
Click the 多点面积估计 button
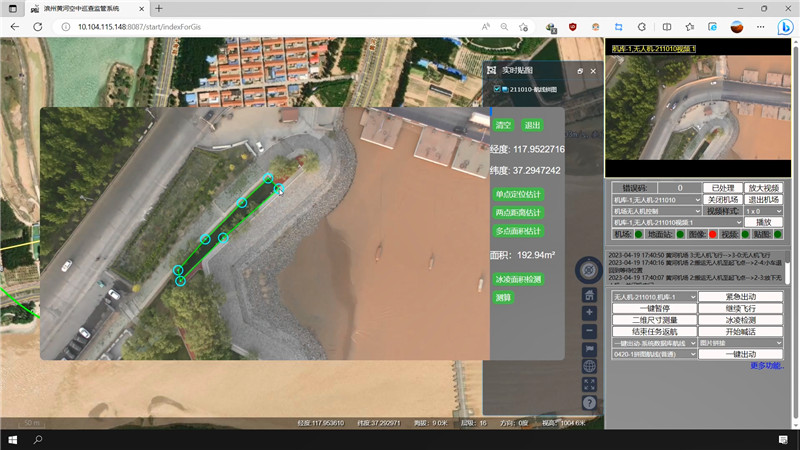click(518, 231)
